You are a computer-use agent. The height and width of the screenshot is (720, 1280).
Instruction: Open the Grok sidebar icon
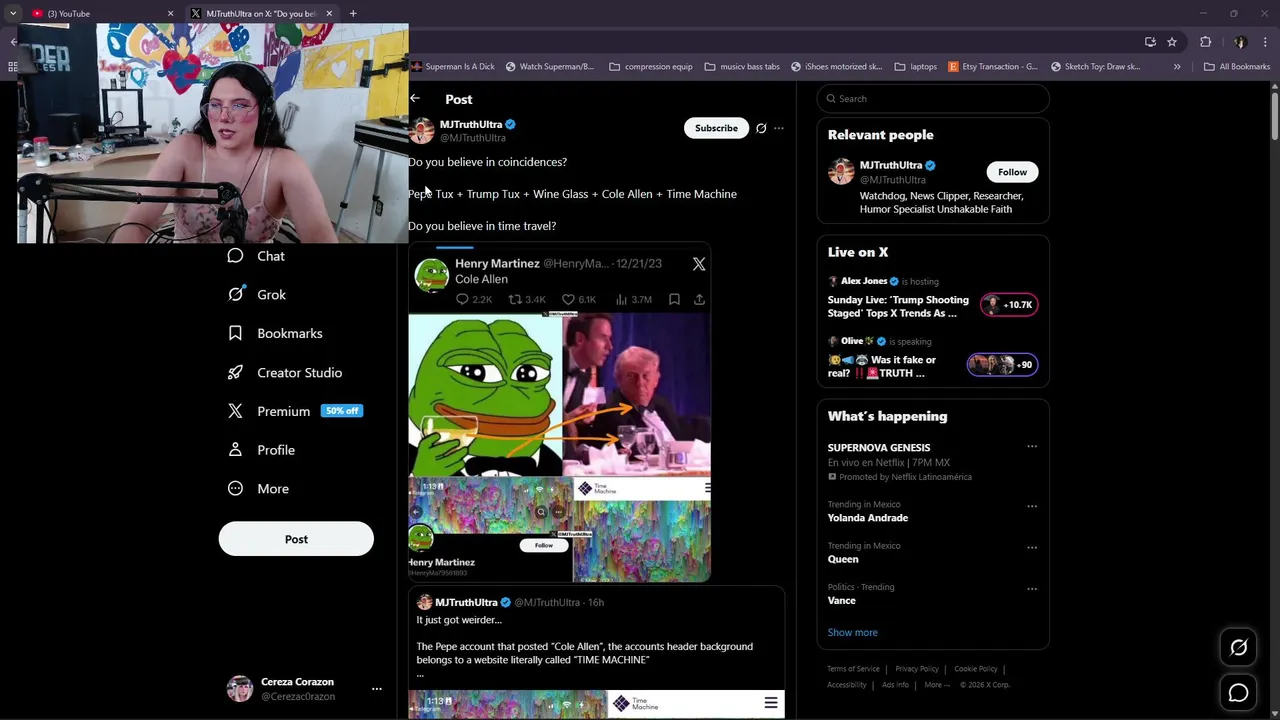[235, 294]
